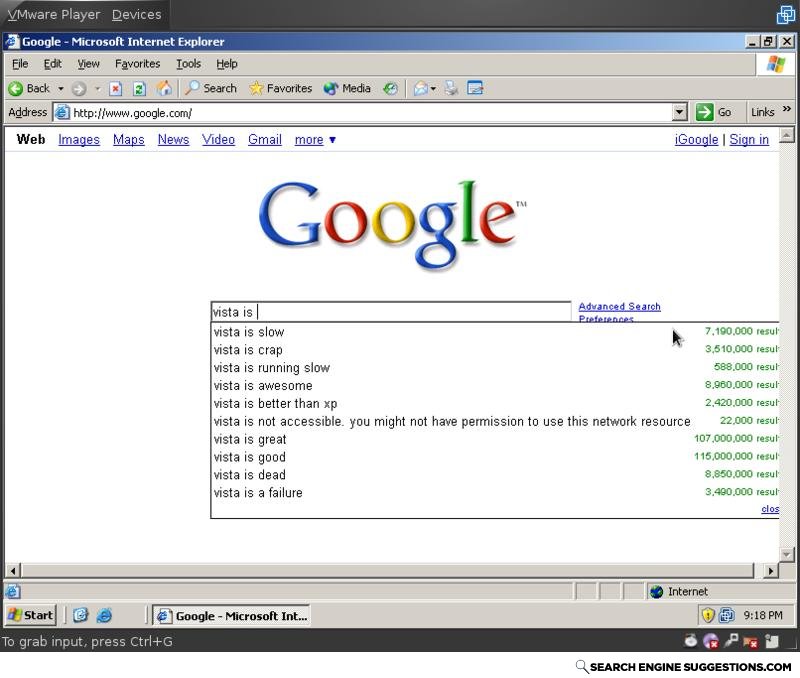Click the Forward arrow icon
The height and width of the screenshot is (678, 800).
79,89
